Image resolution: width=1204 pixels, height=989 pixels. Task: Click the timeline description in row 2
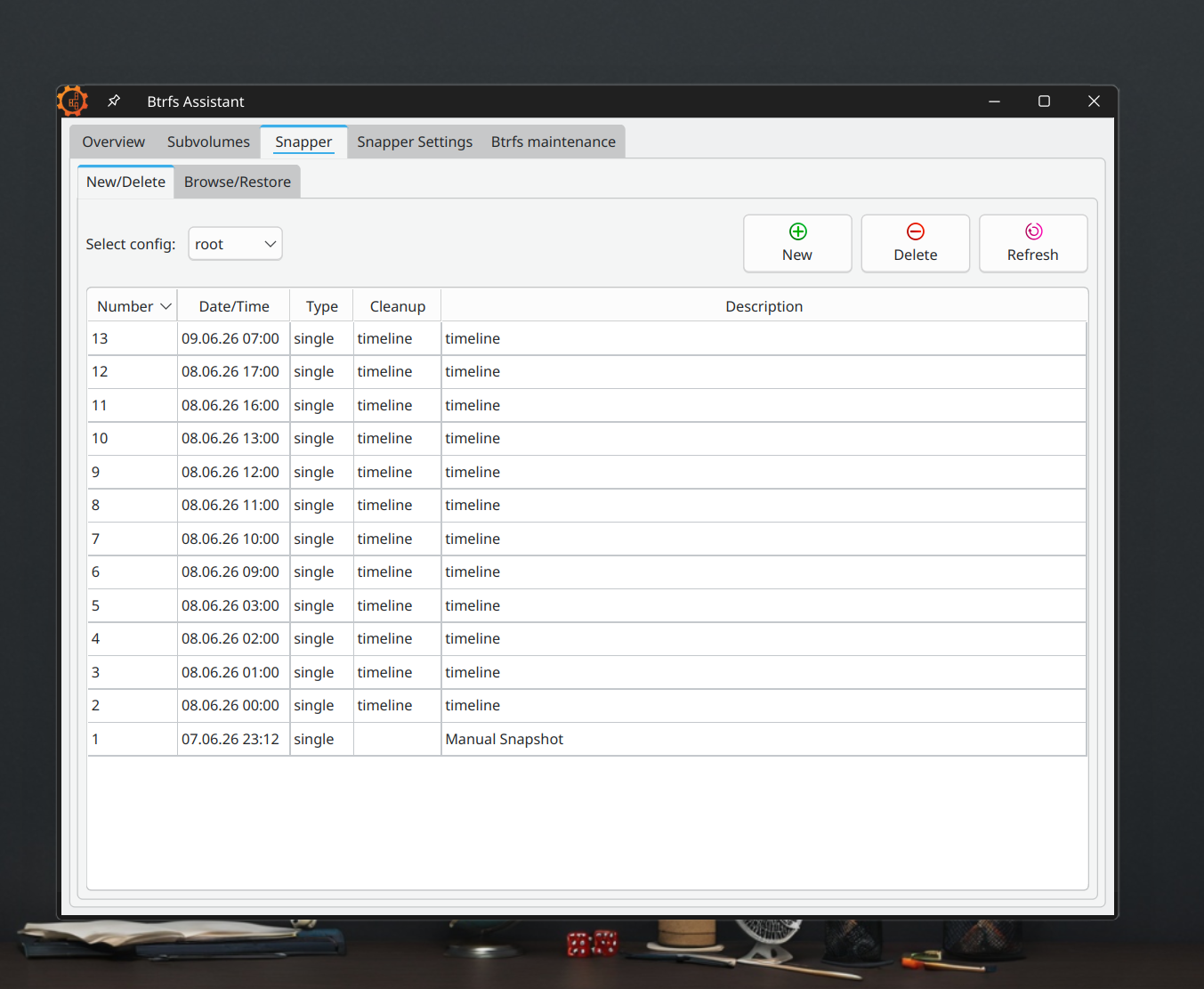(764, 705)
